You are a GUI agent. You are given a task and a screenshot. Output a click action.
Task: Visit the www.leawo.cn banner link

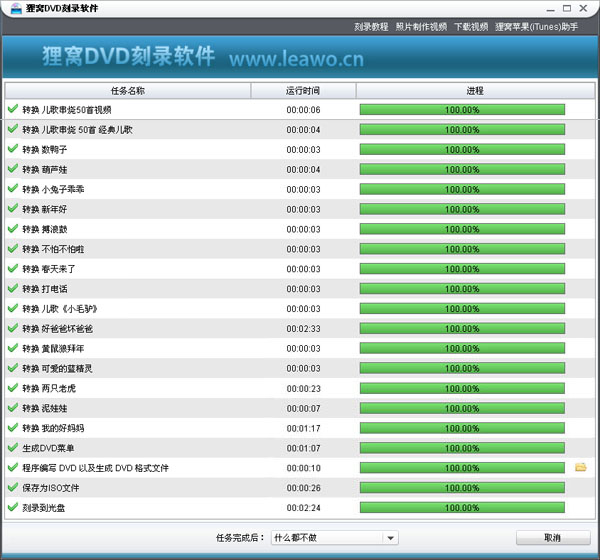click(x=296, y=59)
